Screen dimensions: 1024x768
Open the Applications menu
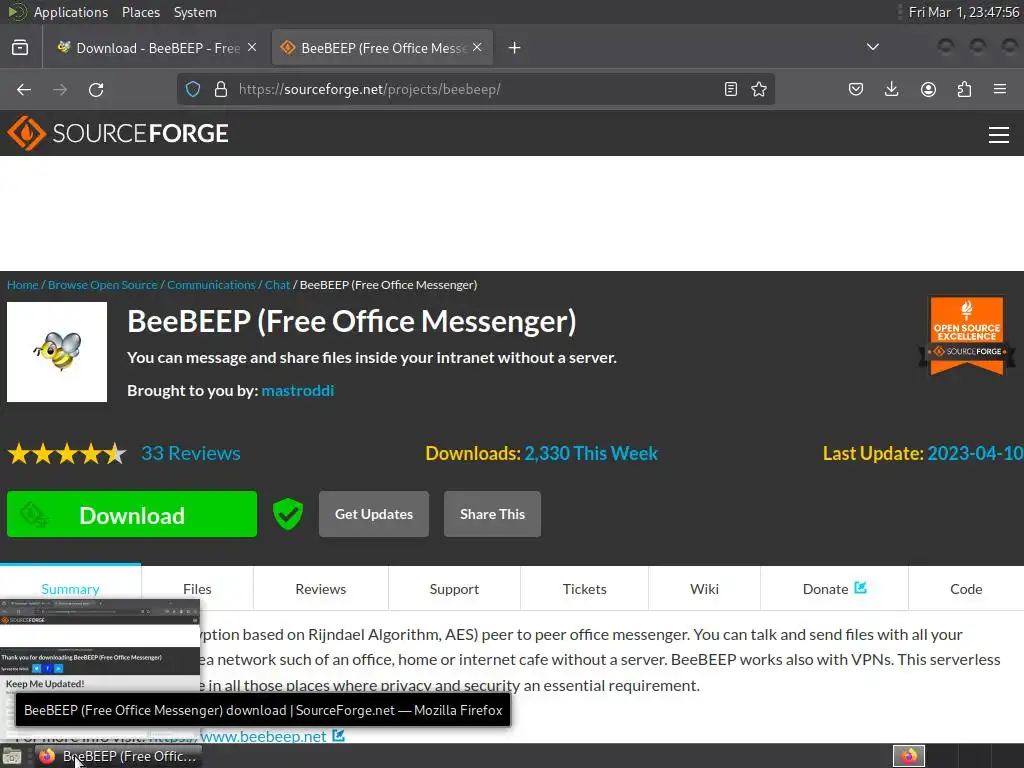[x=71, y=12]
